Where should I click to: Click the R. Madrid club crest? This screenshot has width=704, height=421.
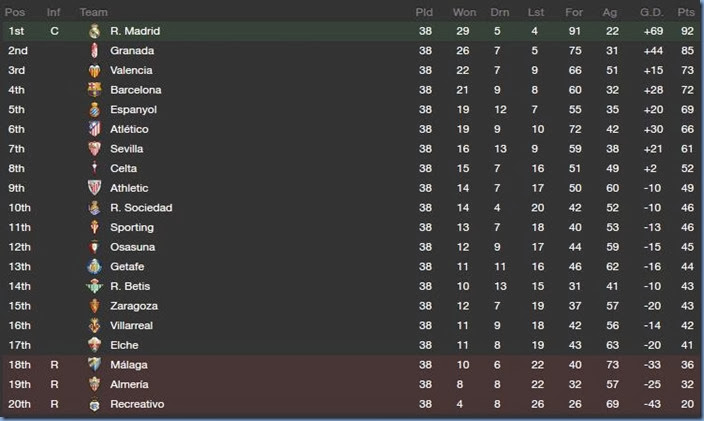click(x=95, y=31)
